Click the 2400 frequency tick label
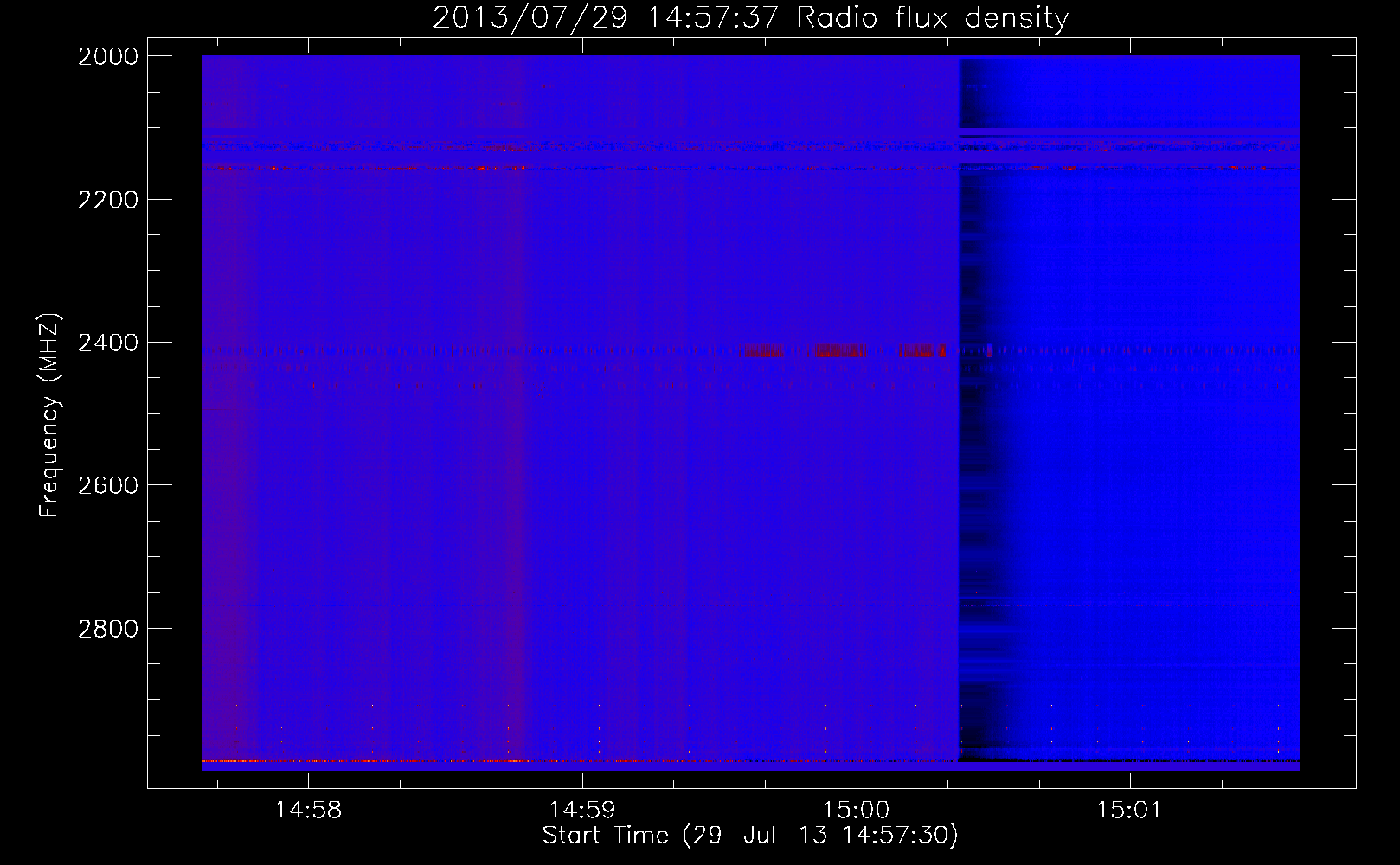Image resolution: width=1400 pixels, height=865 pixels. [108, 343]
